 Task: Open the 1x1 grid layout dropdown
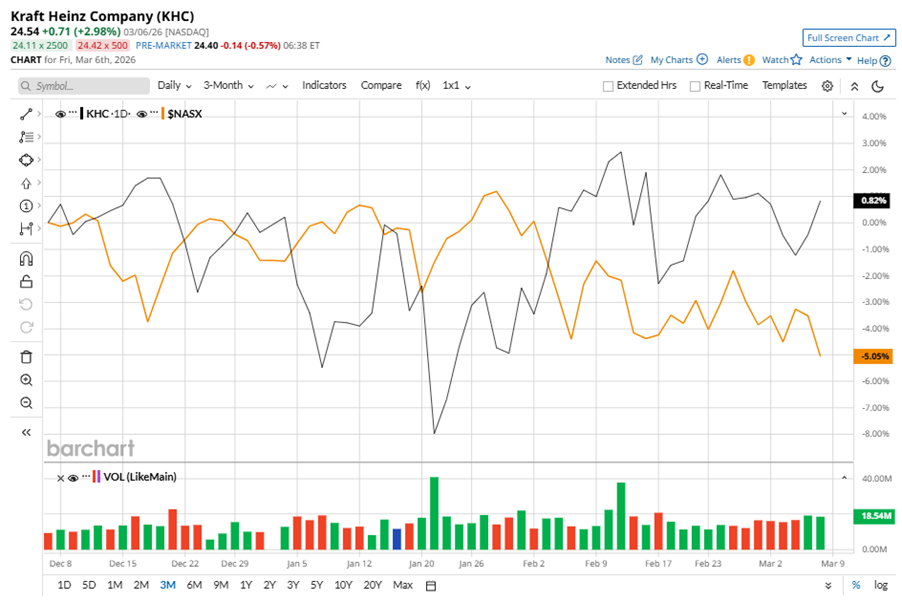(457, 86)
